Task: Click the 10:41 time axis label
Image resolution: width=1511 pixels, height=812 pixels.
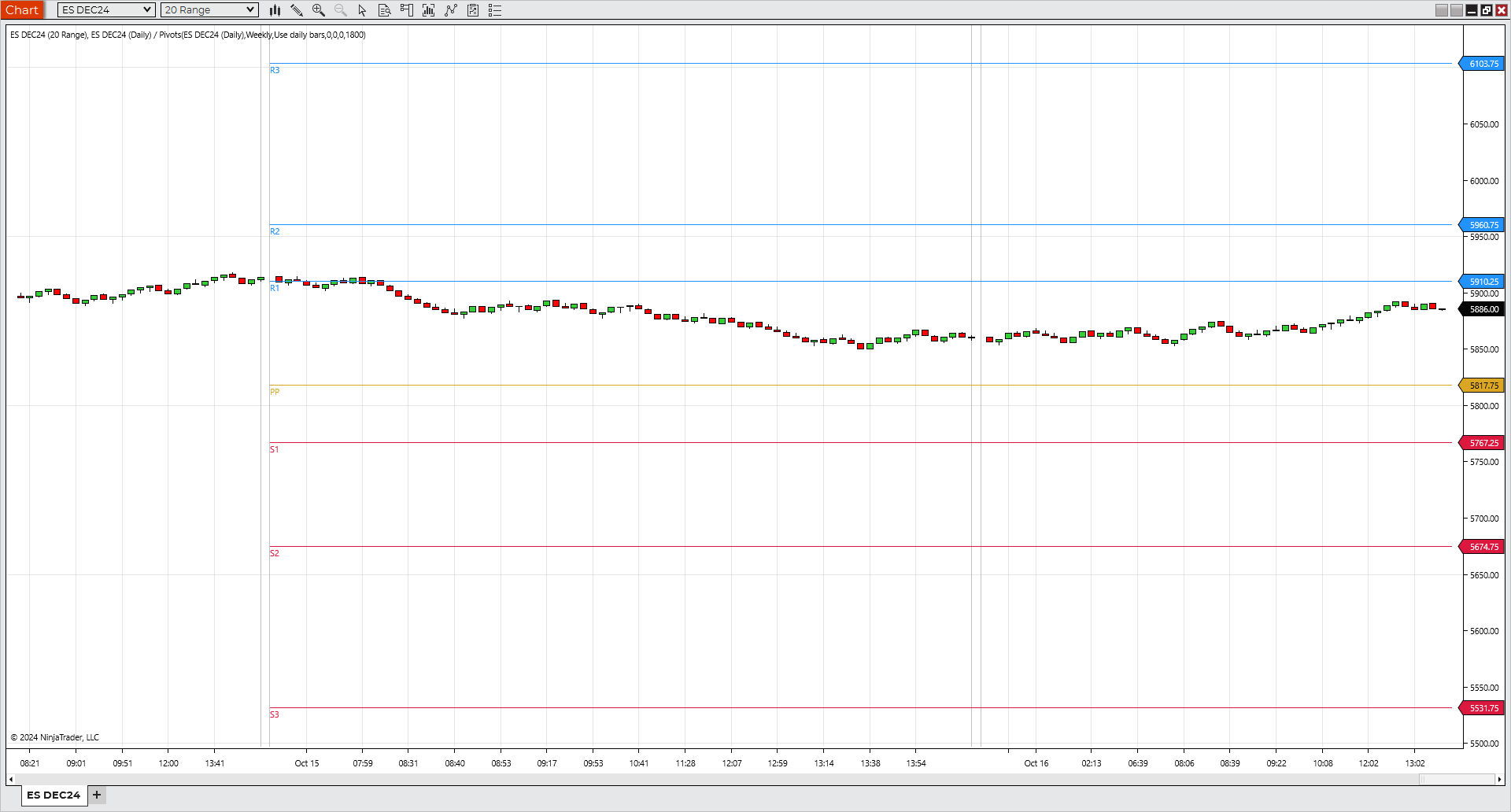Action: [x=639, y=763]
